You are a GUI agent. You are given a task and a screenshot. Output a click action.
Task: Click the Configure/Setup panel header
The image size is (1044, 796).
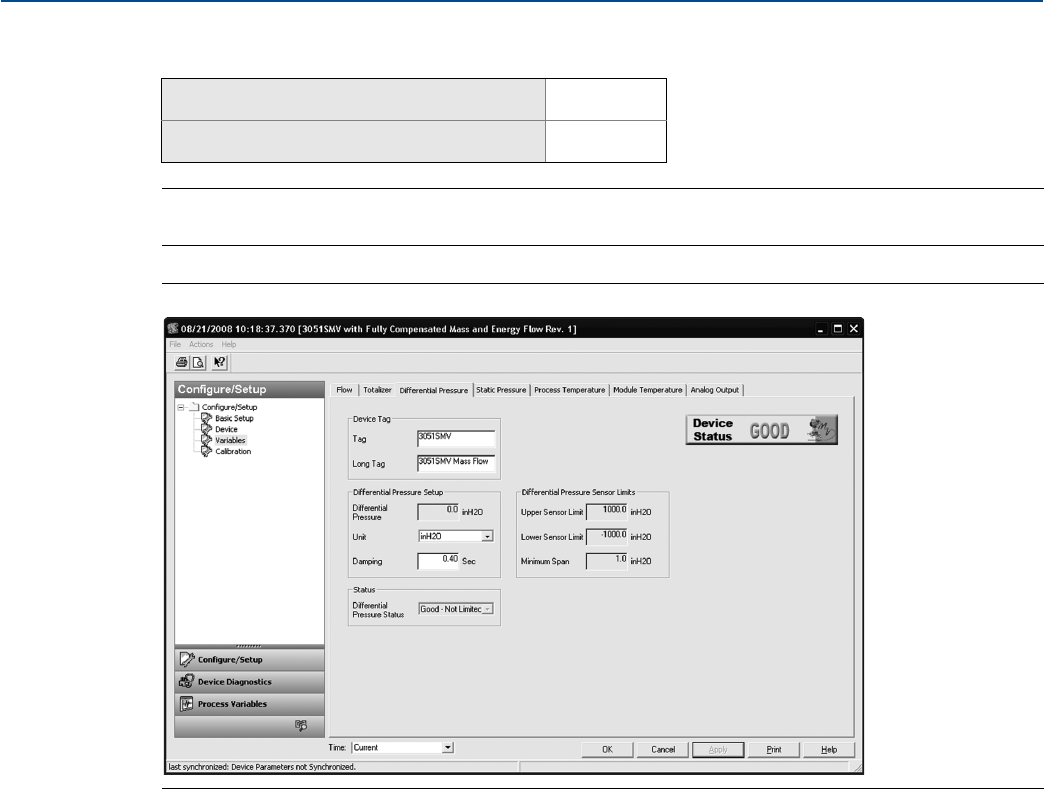click(x=249, y=389)
